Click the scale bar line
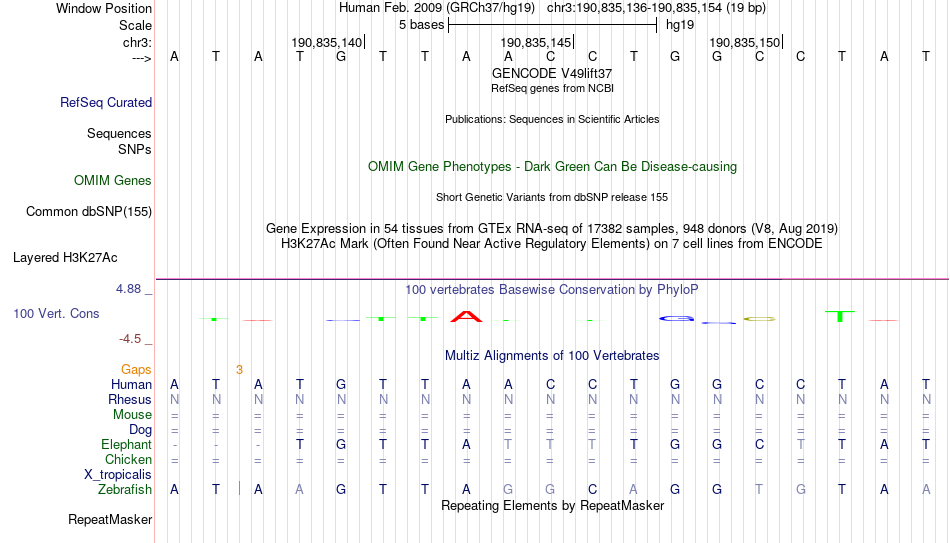The height and width of the screenshot is (543, 950). [x=553, y=25]
